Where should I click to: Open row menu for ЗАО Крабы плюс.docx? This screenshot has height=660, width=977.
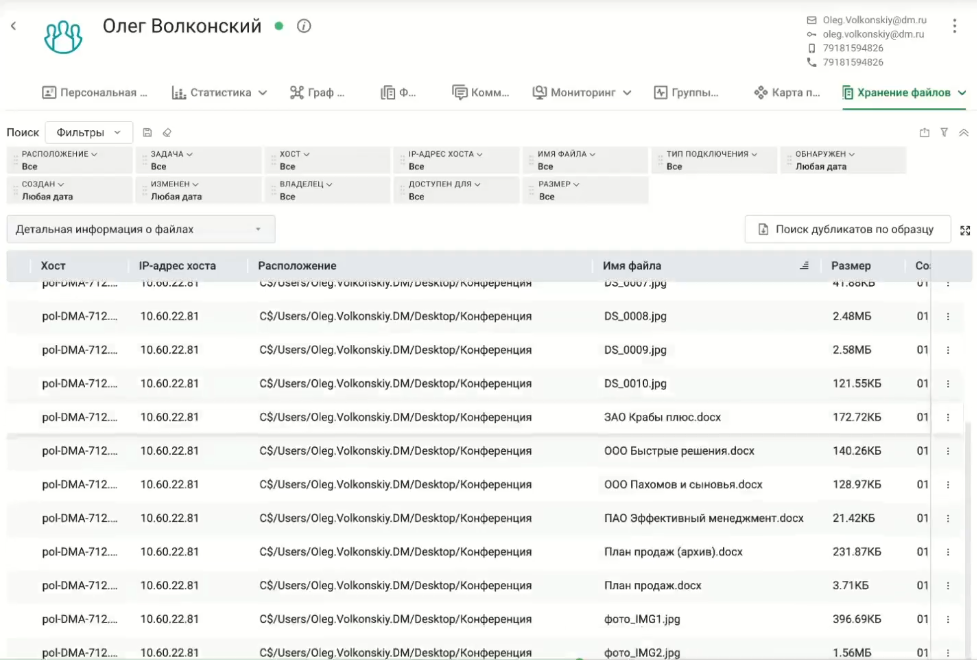coord(948,418)
